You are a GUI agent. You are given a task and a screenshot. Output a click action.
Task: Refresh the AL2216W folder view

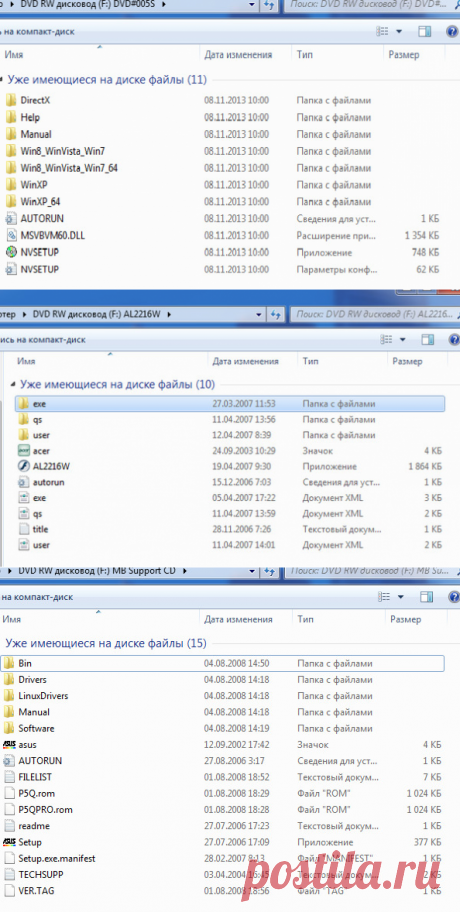click(274, 315)
